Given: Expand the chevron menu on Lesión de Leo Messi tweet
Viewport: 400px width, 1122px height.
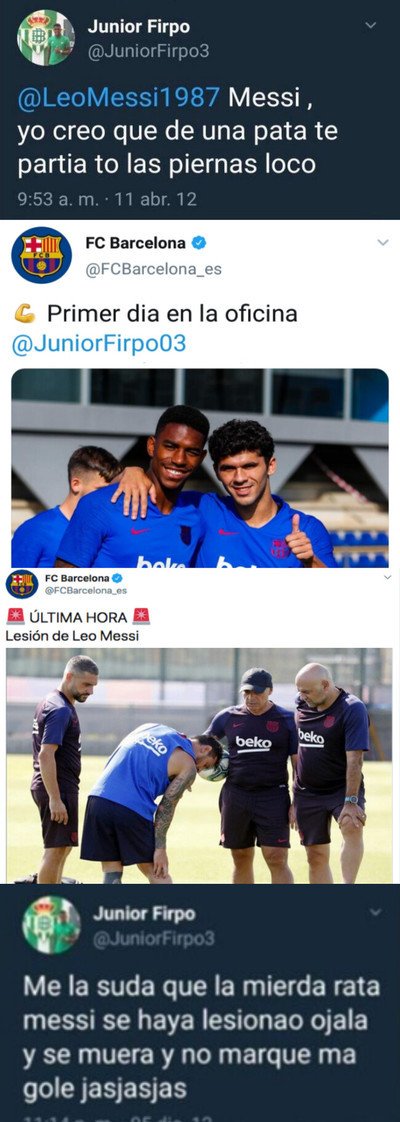Looking at the screenshot, I should 387,577.
